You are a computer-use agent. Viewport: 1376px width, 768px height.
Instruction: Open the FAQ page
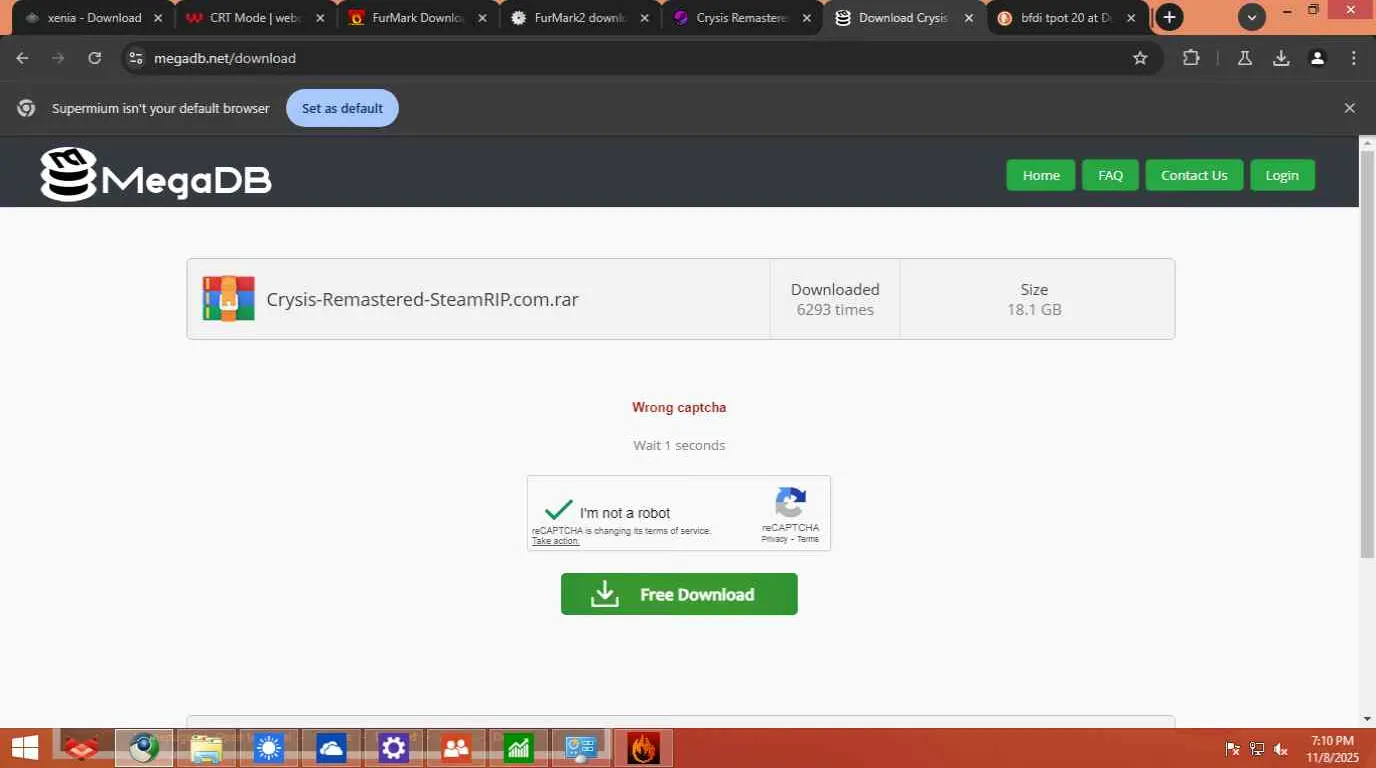point(1110,175)
